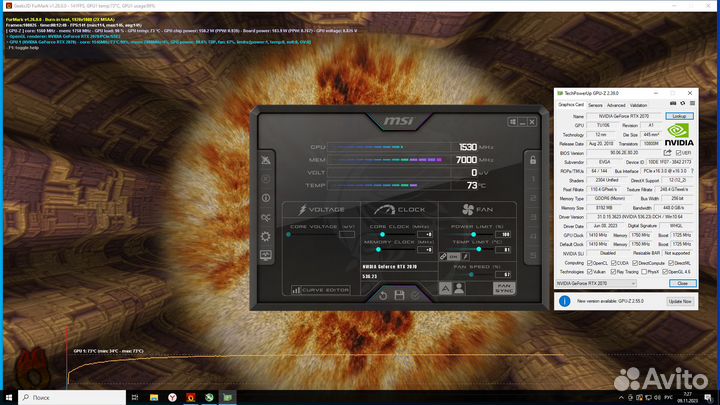Open Afterburner settings gear icon
This screenshot has height=405, width=720.
[266, 236]
